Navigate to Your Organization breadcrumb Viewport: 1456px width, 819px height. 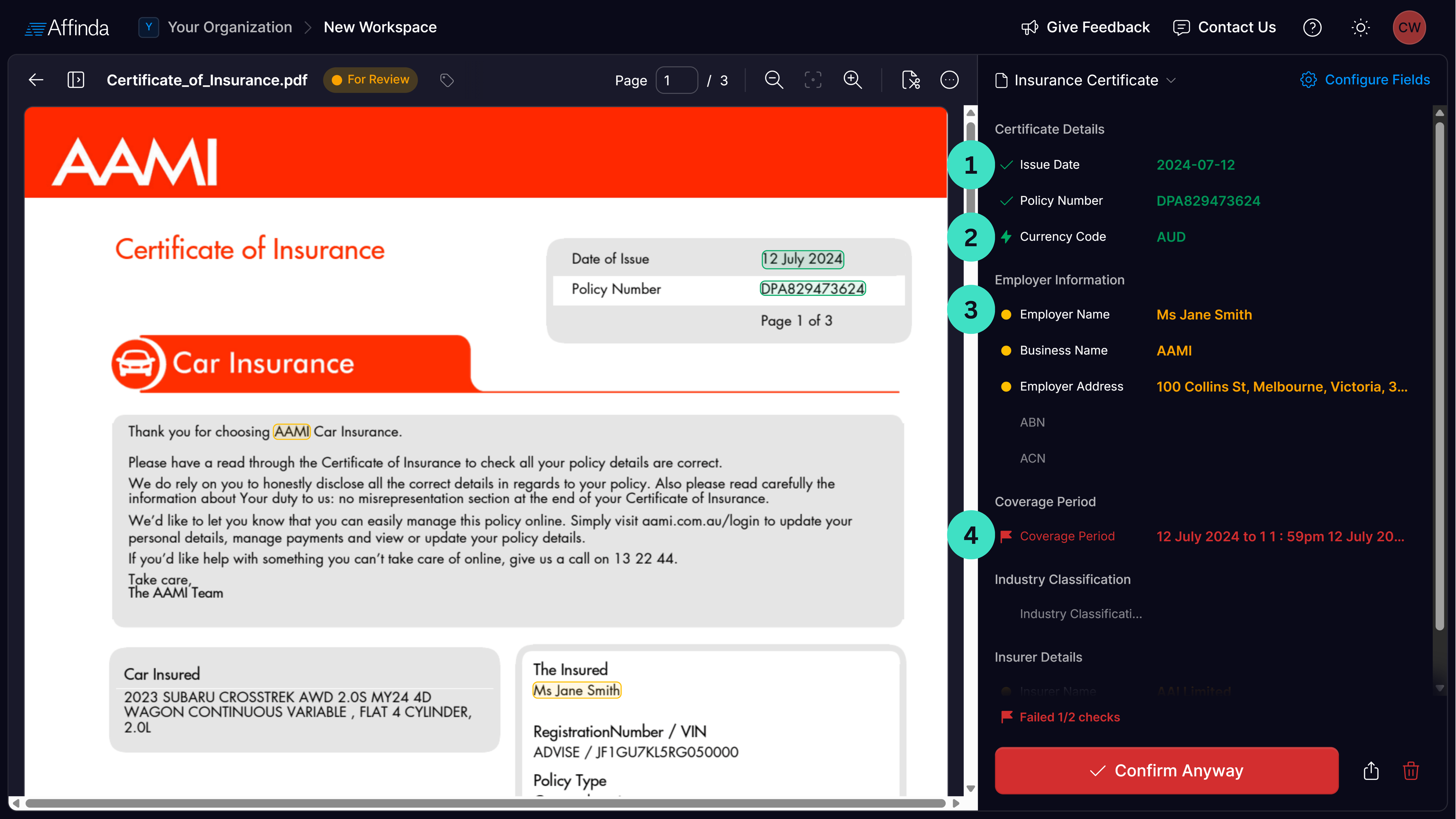[229, 27]
